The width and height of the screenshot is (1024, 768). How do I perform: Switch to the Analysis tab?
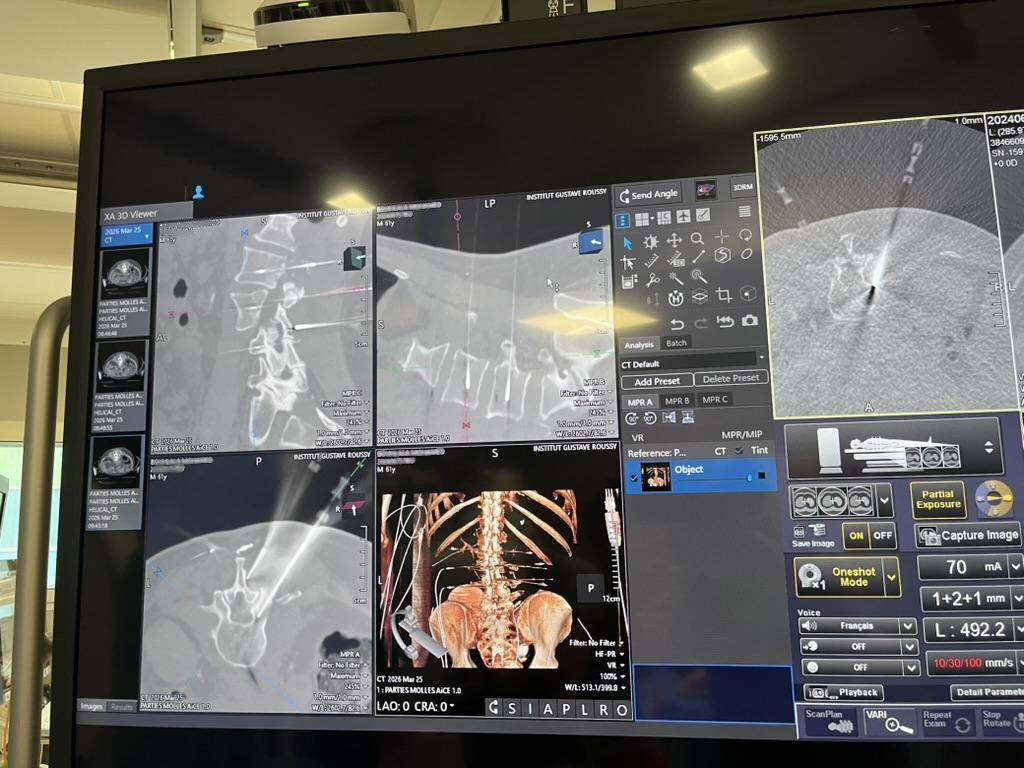click(x=639, y=345)
